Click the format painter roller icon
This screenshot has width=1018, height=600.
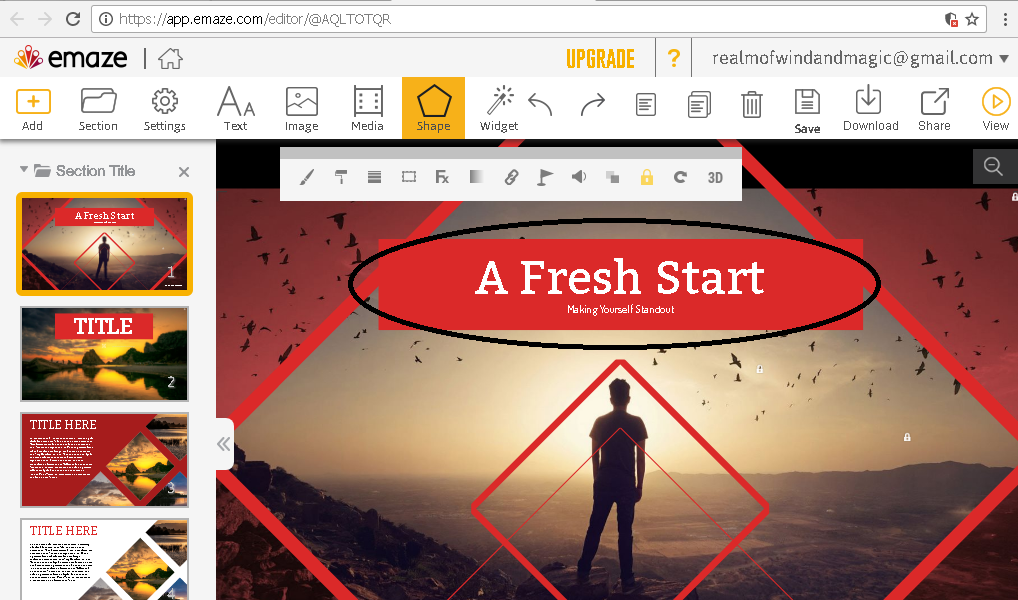[x=340, y=177]
